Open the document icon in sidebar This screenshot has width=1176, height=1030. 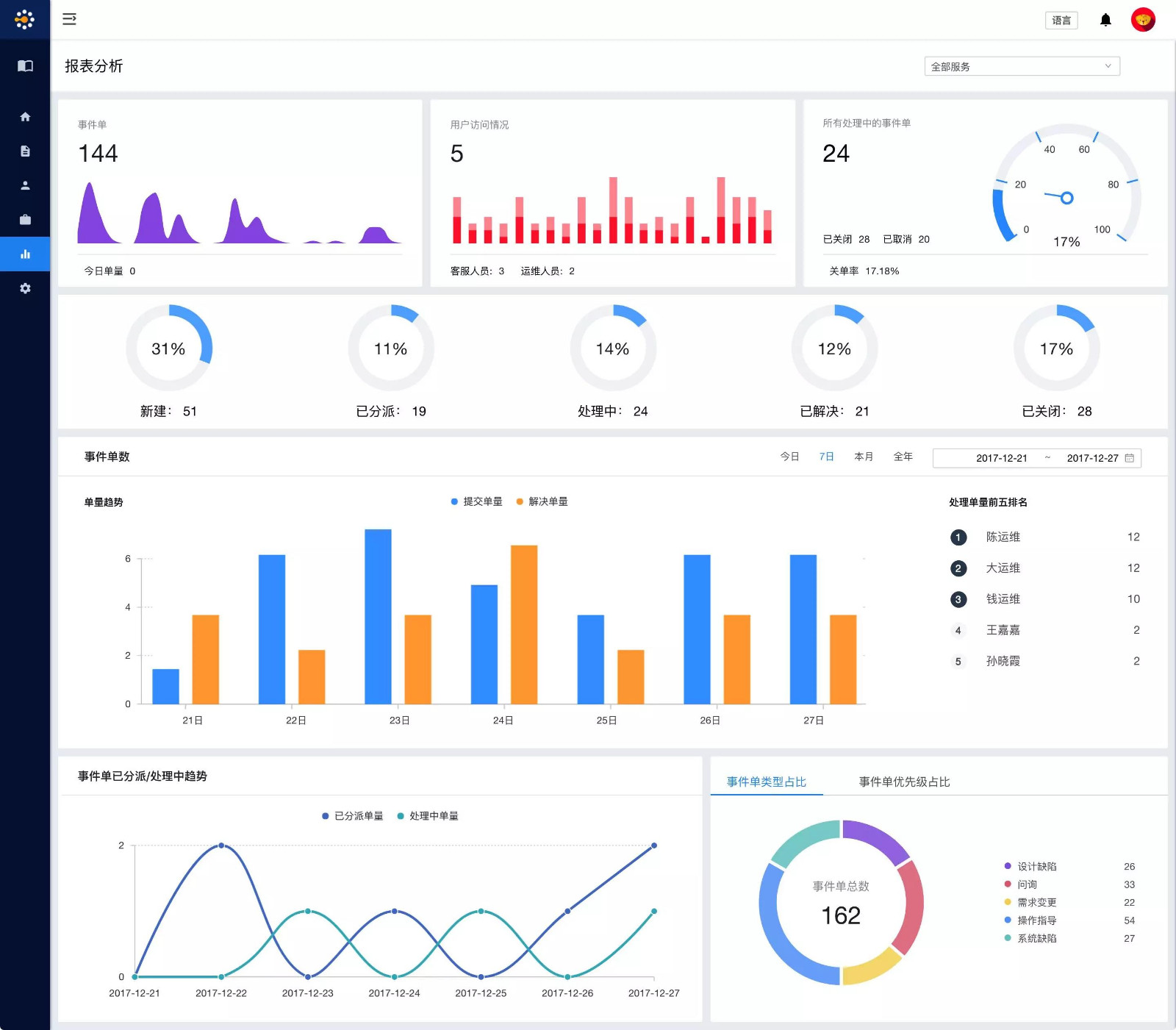(25, 151)
